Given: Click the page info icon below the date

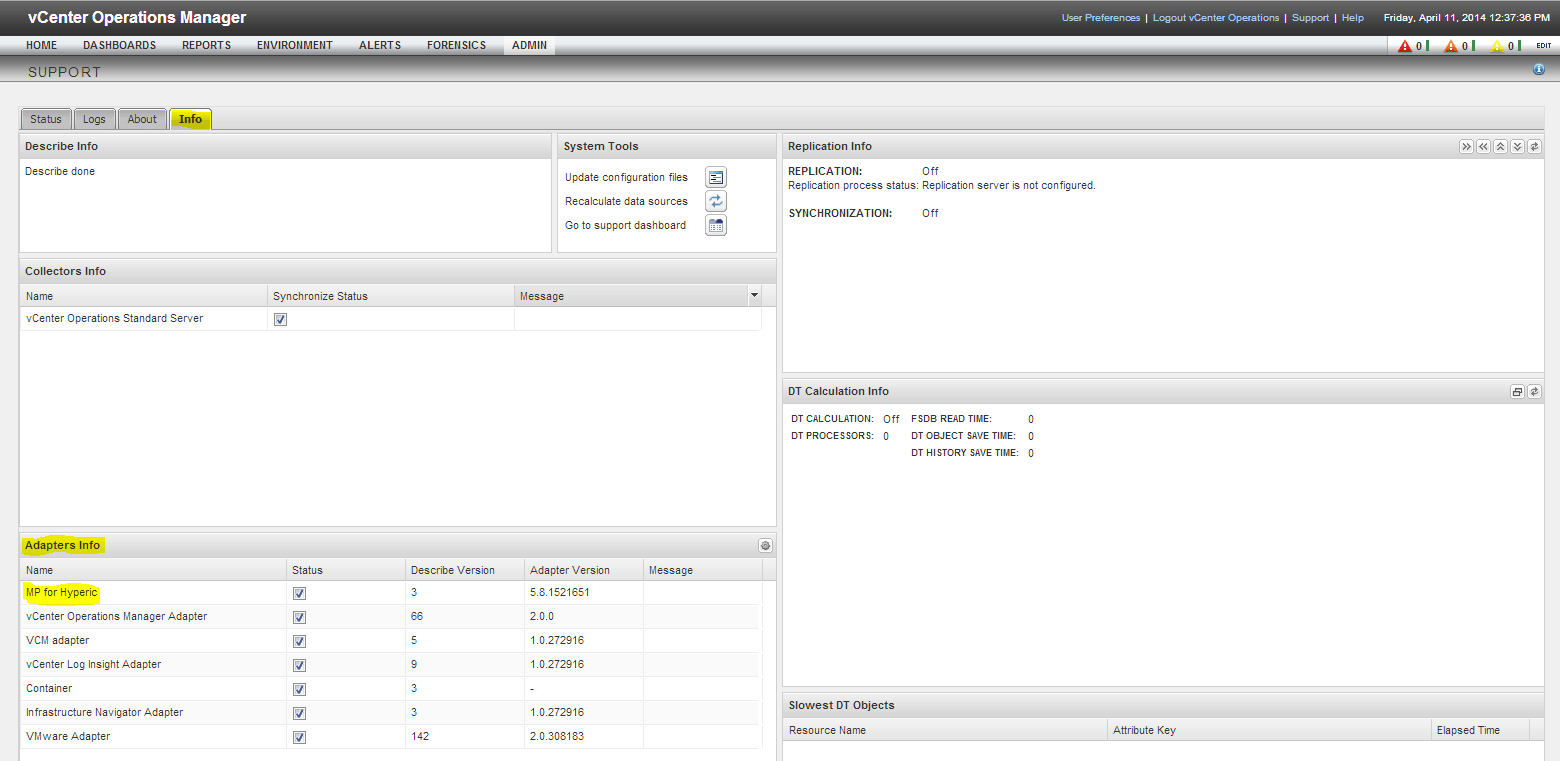Looking at the screenshot, I should coord(1538,69).
